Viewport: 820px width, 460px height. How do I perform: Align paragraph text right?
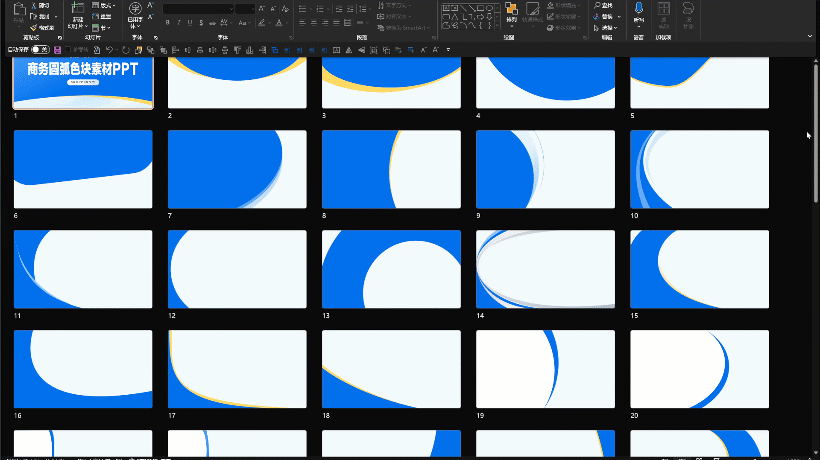point(325,23)
